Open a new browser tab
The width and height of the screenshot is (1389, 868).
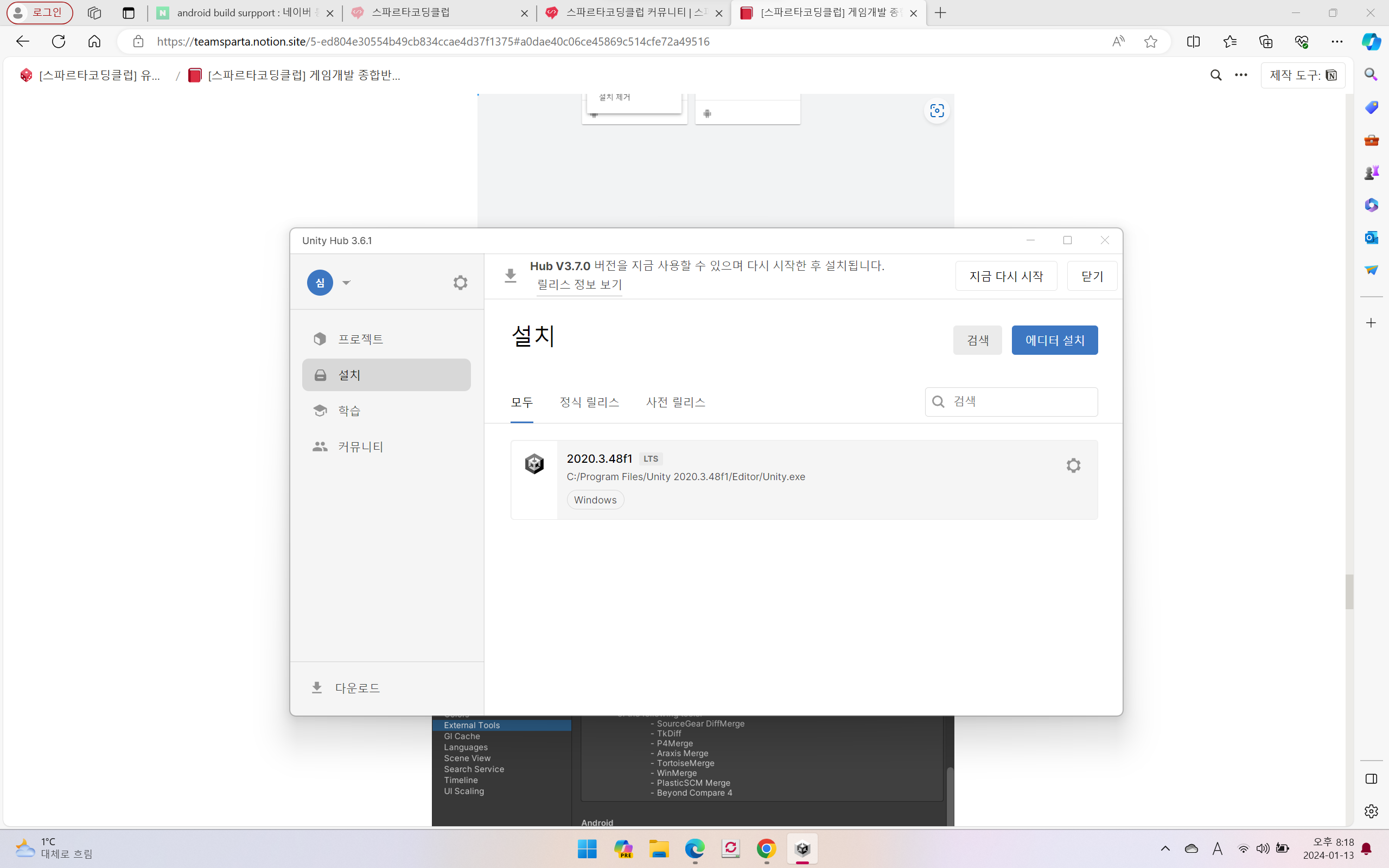(940, 13)
